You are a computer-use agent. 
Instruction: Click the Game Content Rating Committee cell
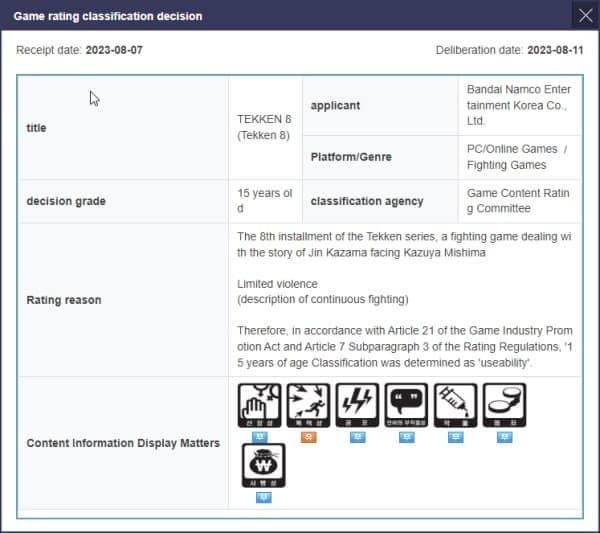point(518,201)
